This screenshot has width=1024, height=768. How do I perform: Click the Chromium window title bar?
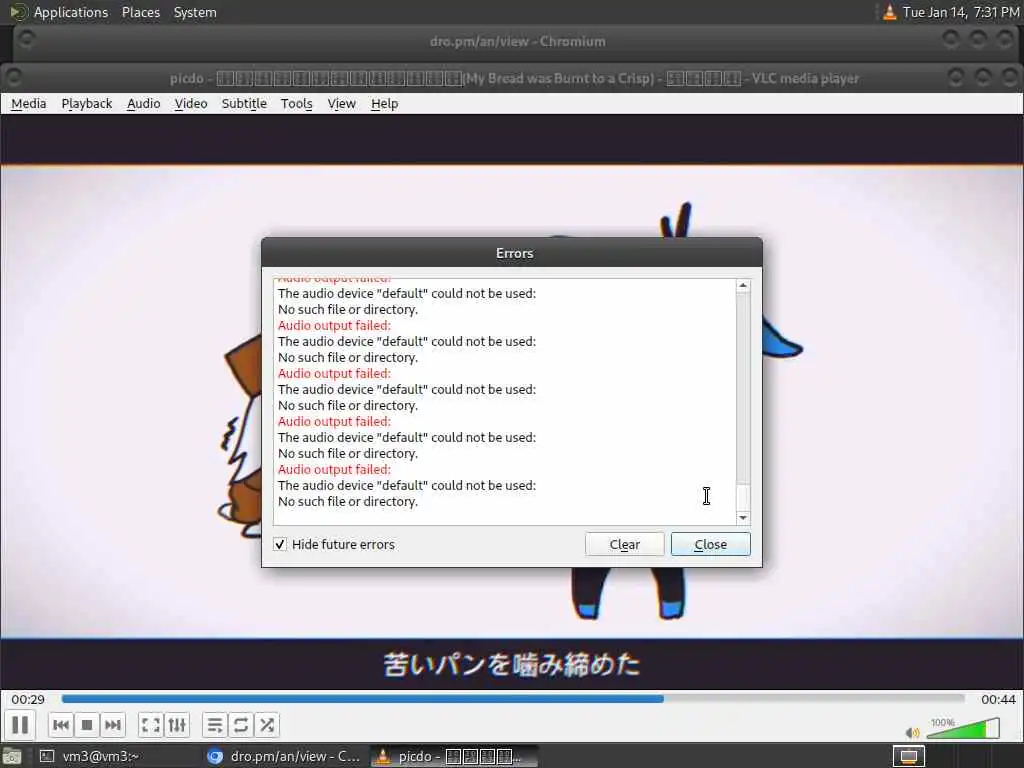coord(517,41)
